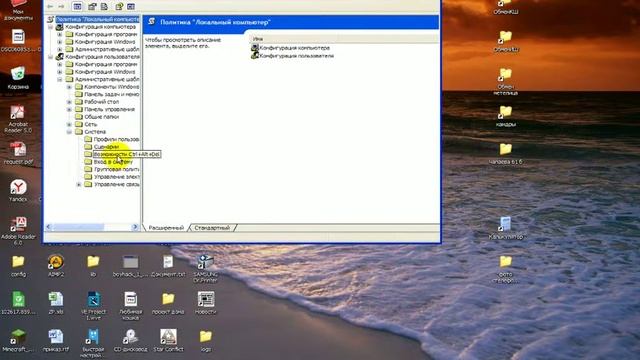Open Acrobat Reader 5.0 desktop shortcut
This screenshot has width=640, height=360.
pos(18,119)
